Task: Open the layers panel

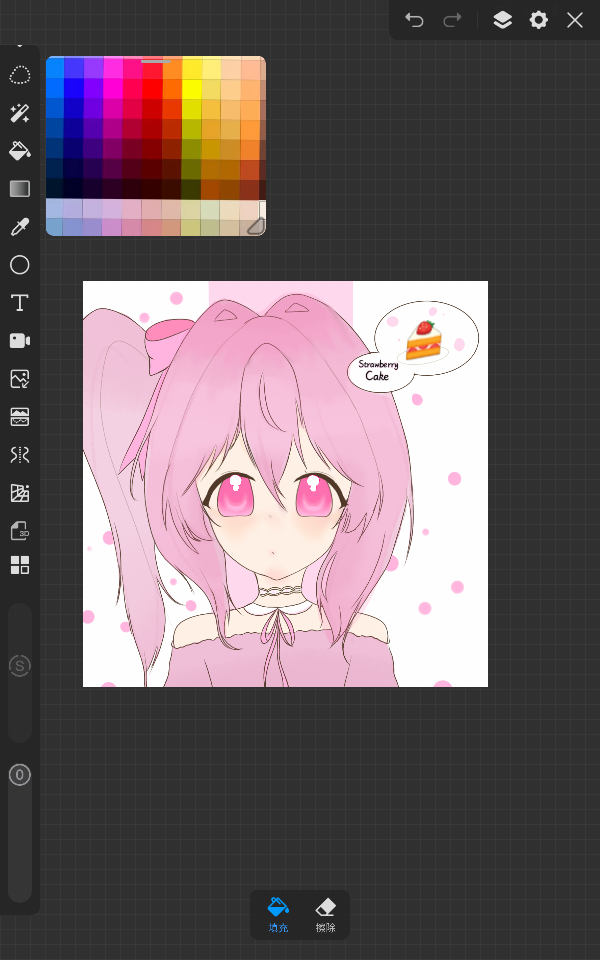Action: pyautogui.click(x=502, y=20)
